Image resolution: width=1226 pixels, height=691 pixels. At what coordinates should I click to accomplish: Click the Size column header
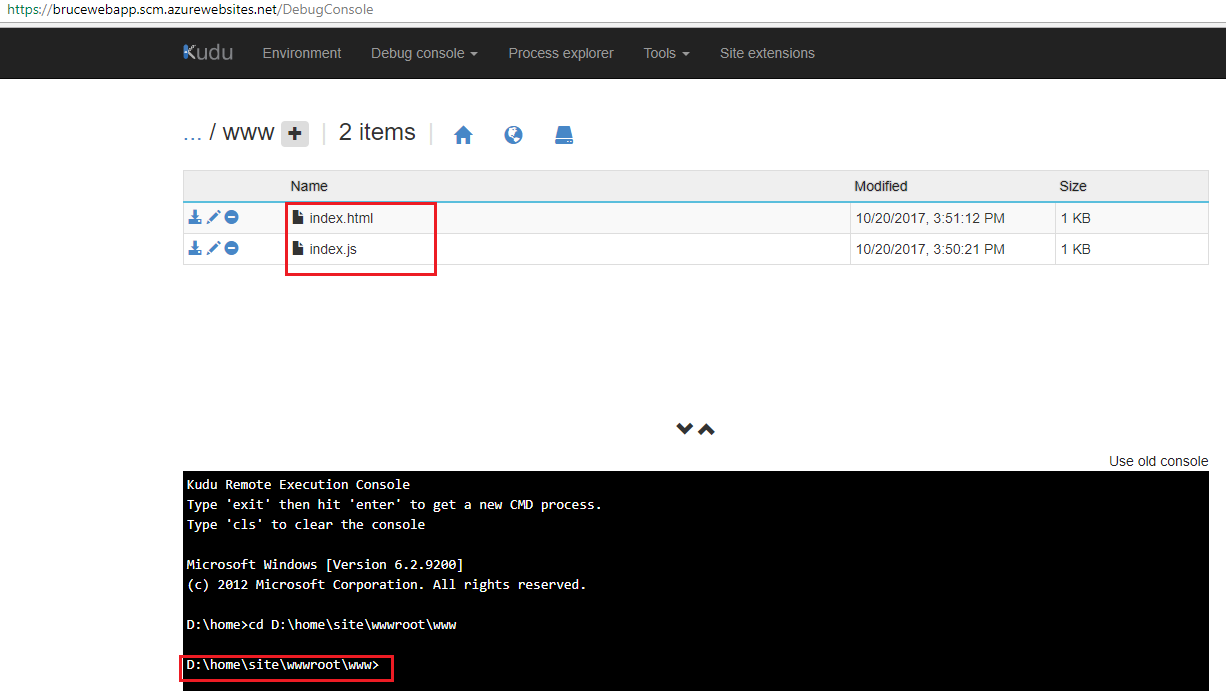point(1073,186)
